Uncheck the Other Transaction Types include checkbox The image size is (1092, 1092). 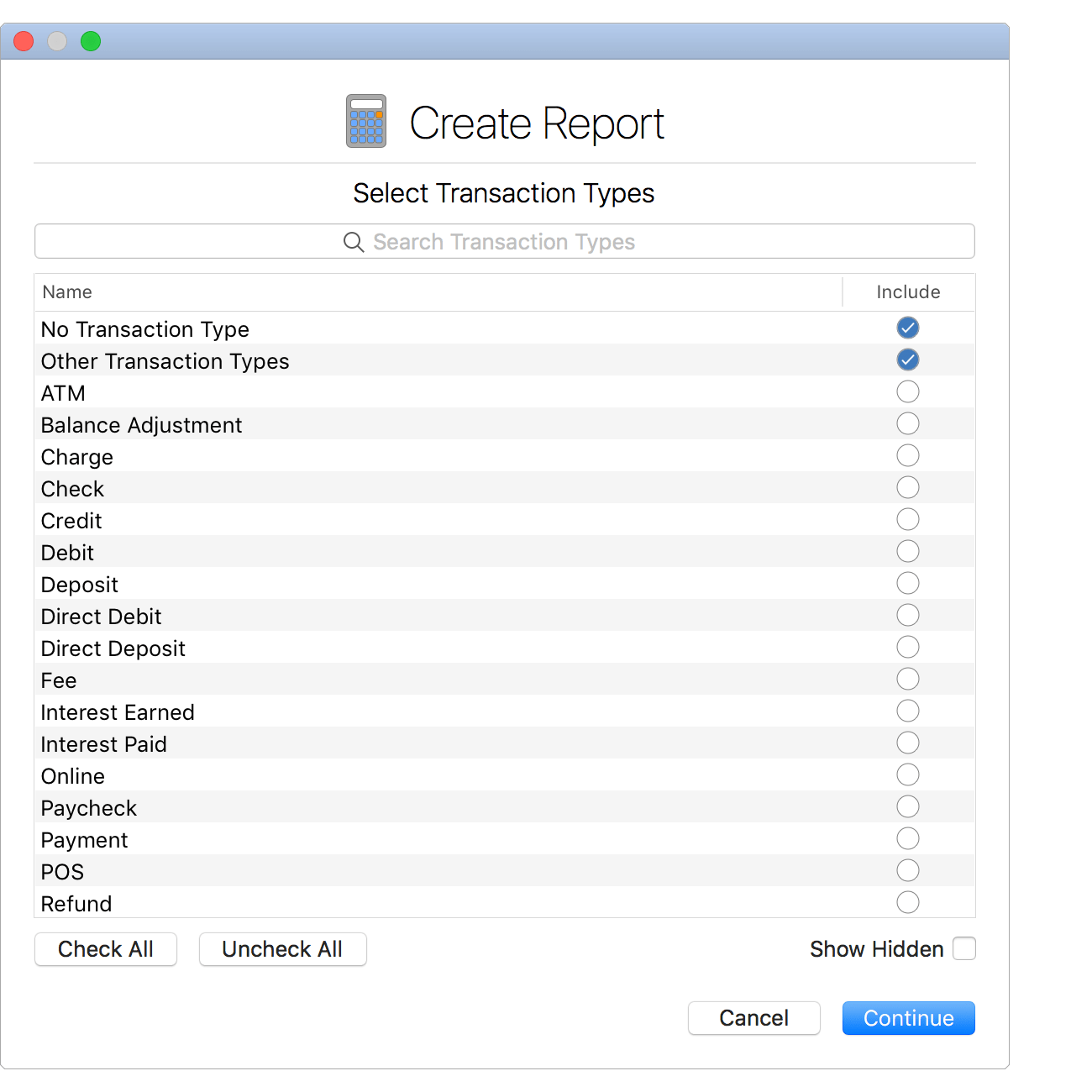tap(908, 360)
